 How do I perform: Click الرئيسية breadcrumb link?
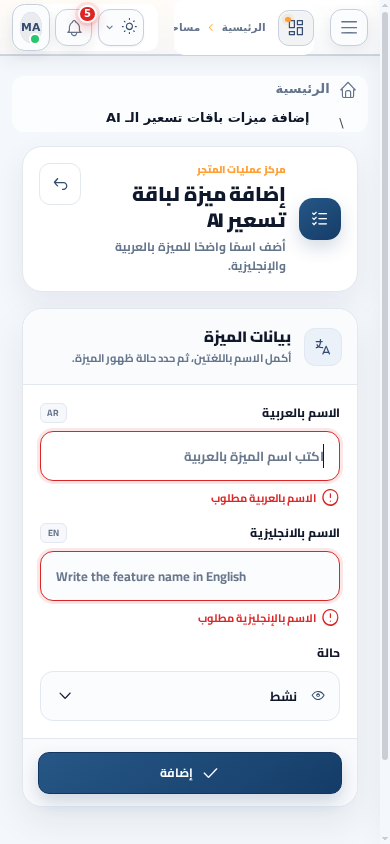(303, 89)
